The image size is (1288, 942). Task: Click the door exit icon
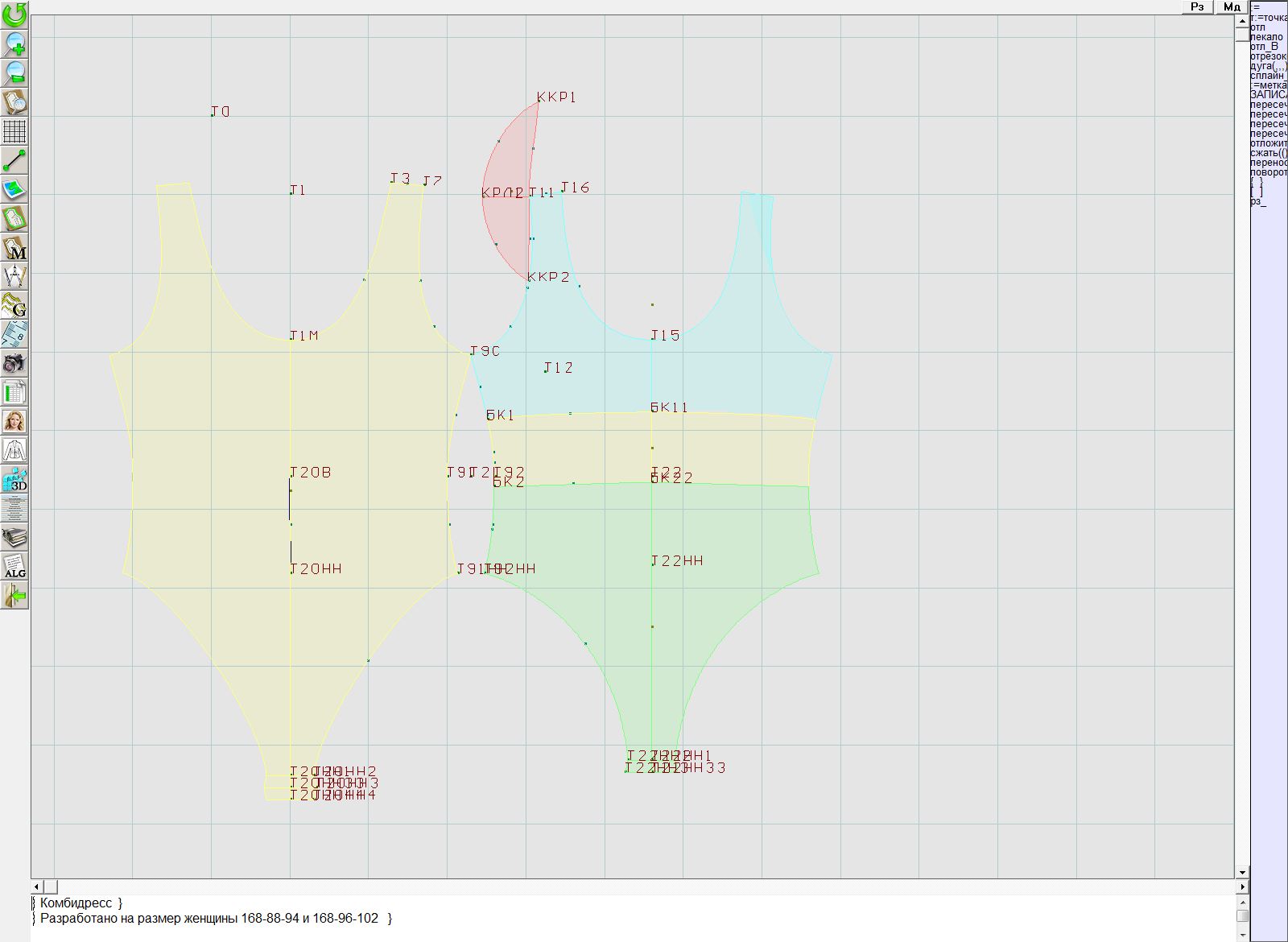(14, 596)
